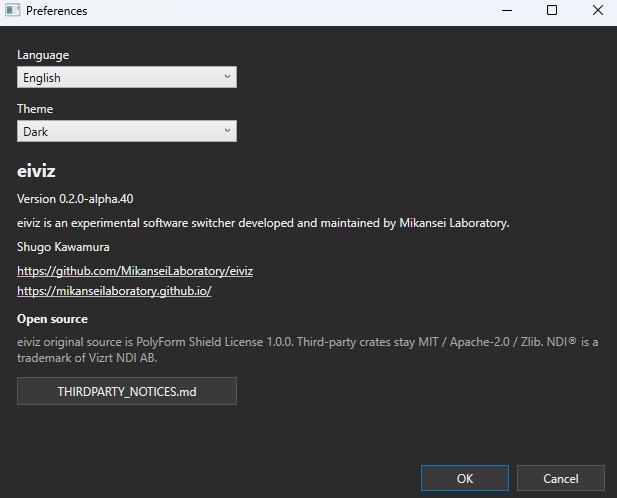Open the mikanseilaboratory.github.io link

[114, 291]
